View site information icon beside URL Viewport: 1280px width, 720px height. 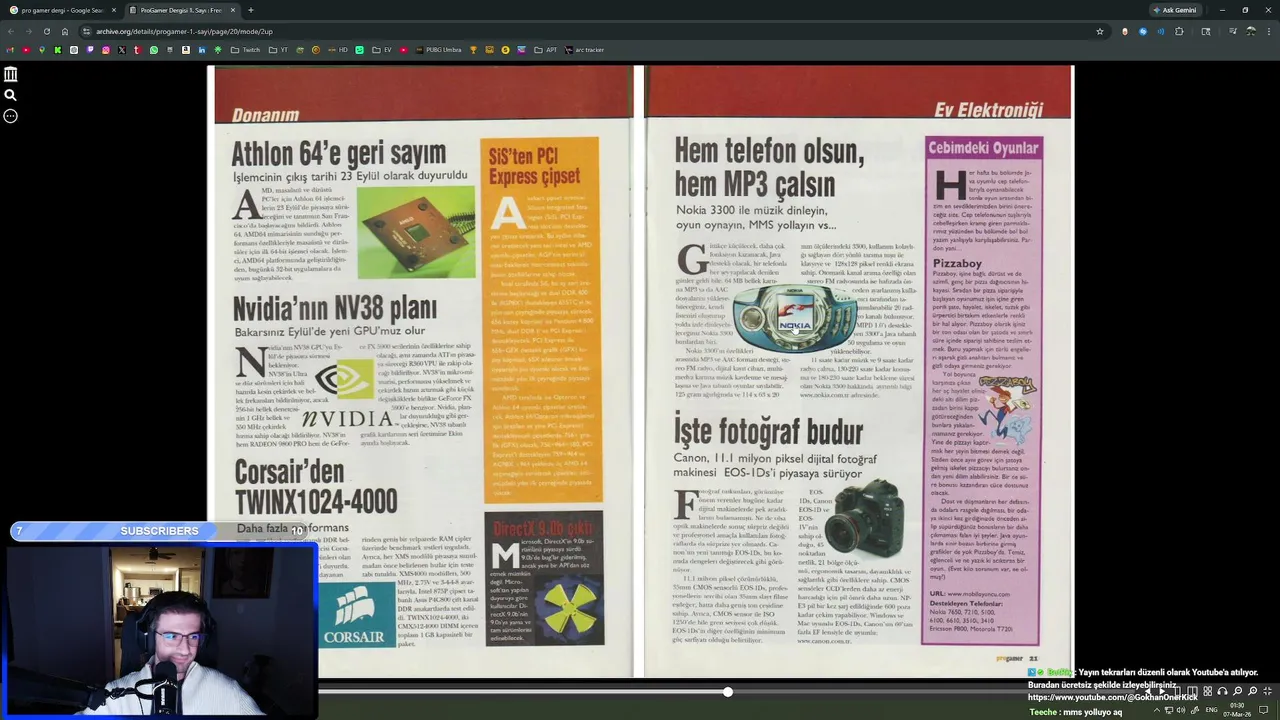[87, 31]
